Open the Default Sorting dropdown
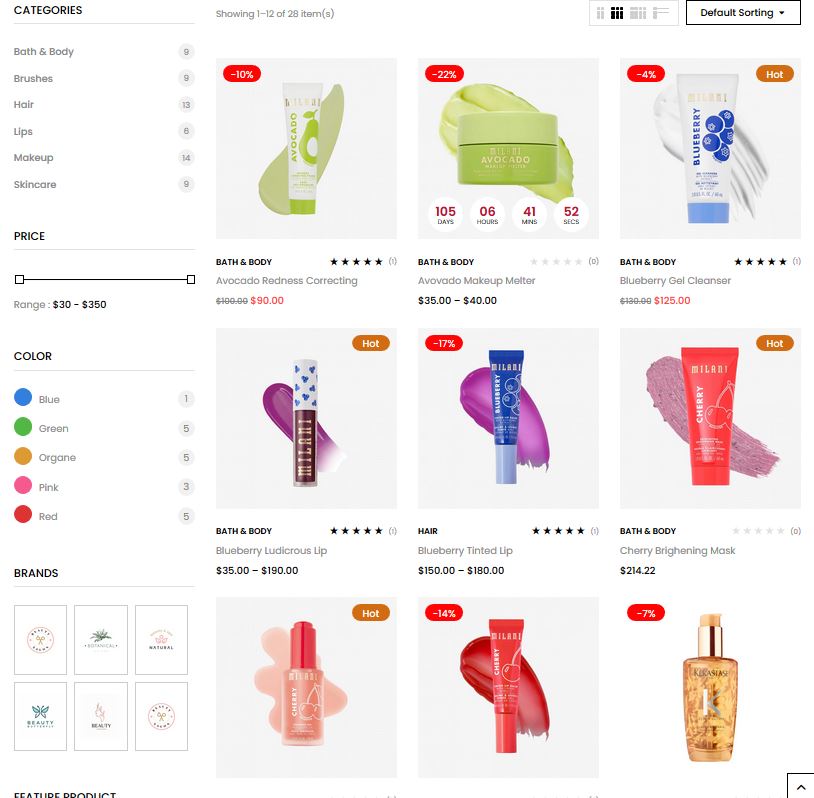Viewport: 814px width, 798px height. pyautogui.click(x=743, y=12)
